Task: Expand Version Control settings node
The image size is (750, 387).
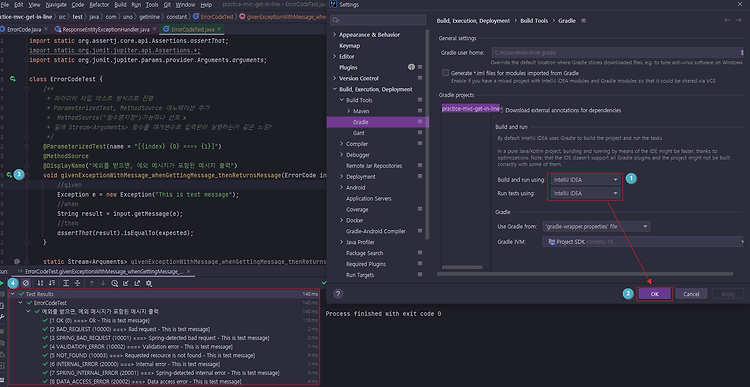Action: click(x=334, y=78)
